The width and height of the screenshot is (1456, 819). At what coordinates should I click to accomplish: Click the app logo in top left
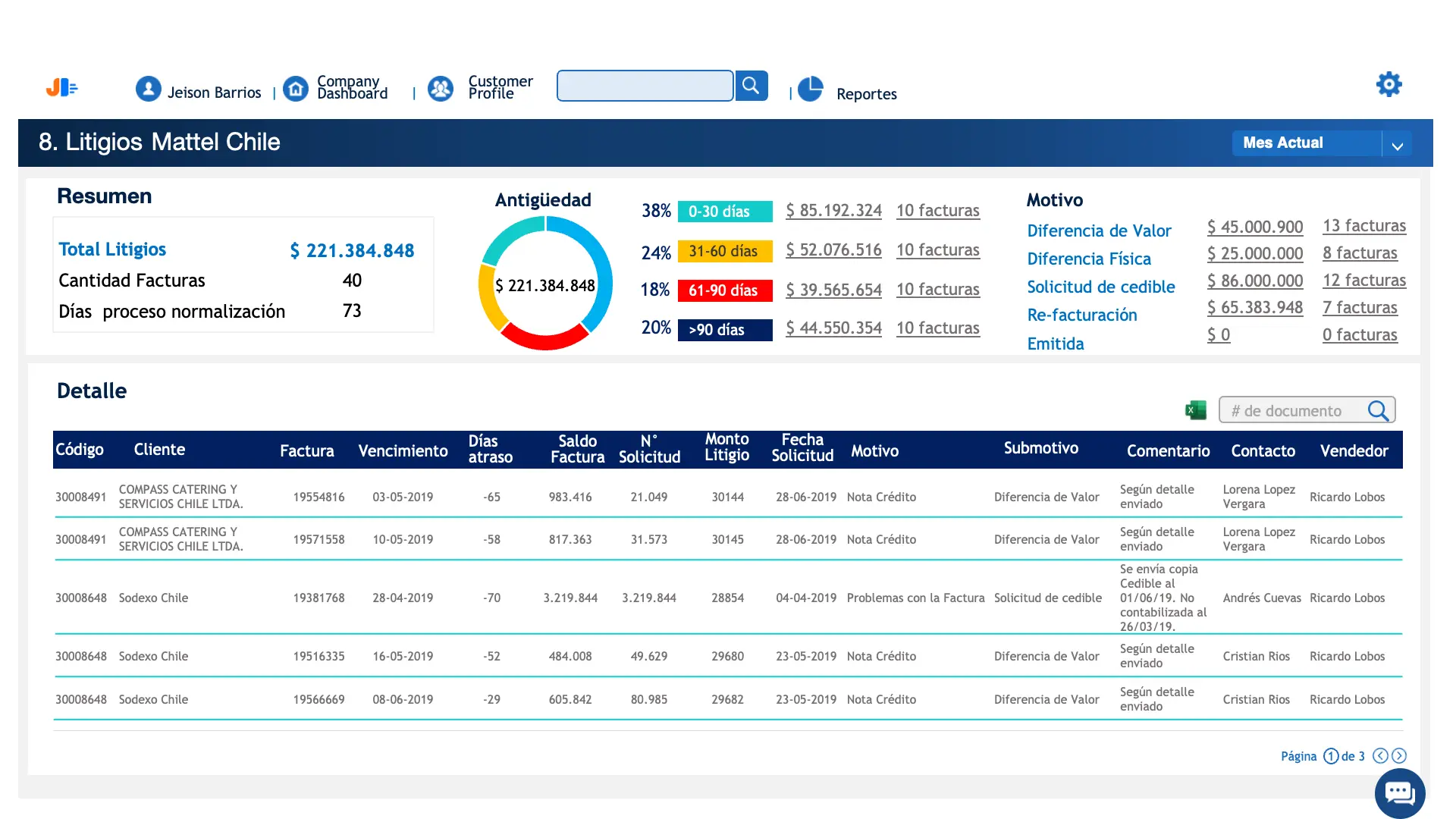[62, 88]
